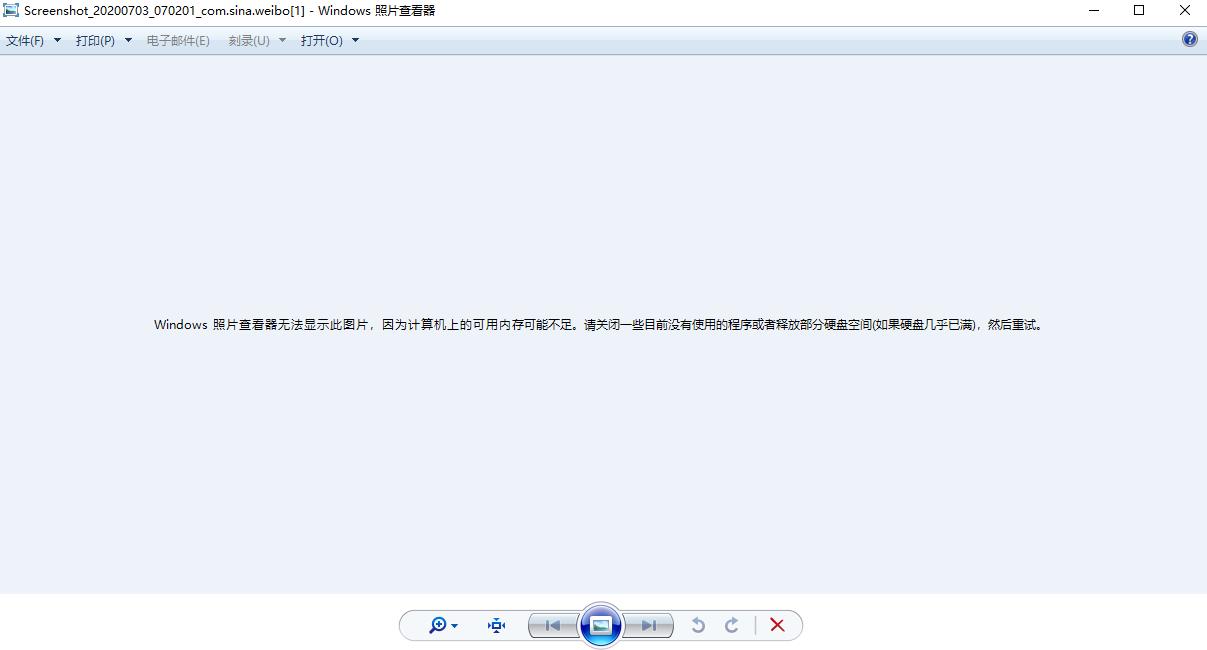This screenshot has height=650, width=1207.
Task: Expand the 打印(P) dropdown arrow
Action: pyautogui.click(x=128, y=40)
